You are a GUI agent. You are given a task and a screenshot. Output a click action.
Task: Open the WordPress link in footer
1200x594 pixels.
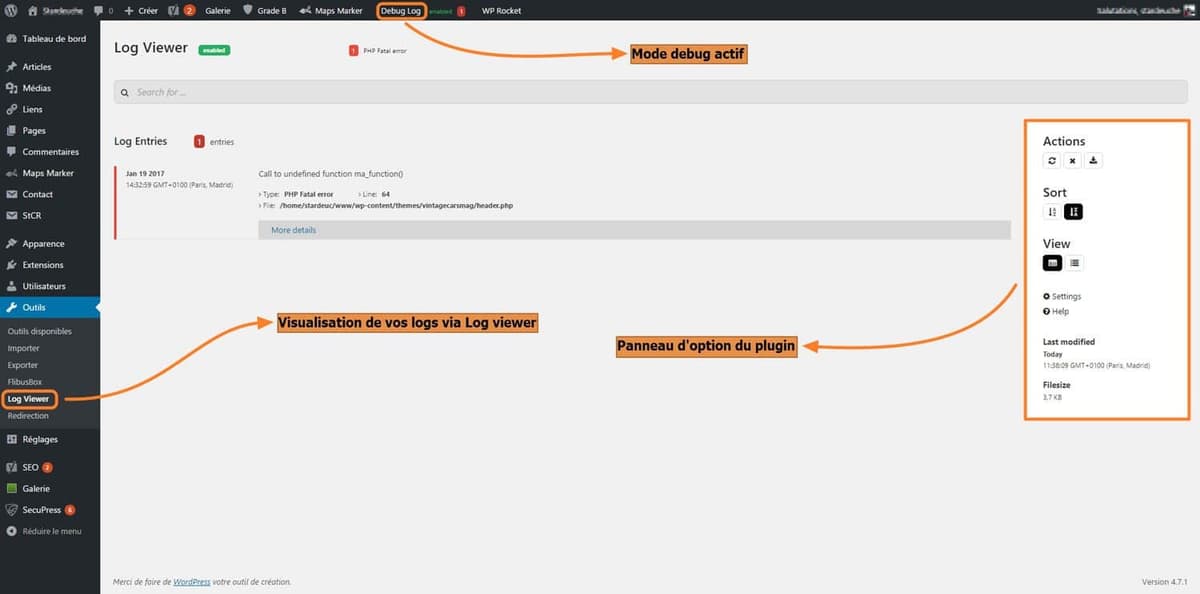(x=190, y=581)
